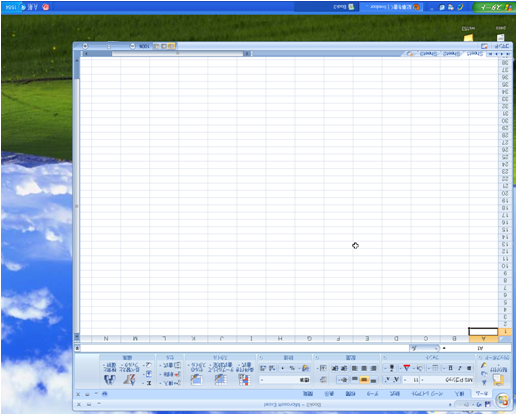Open the number format dropdown box
The height and width of the screenshot is (414, 516).
point(285,380)
